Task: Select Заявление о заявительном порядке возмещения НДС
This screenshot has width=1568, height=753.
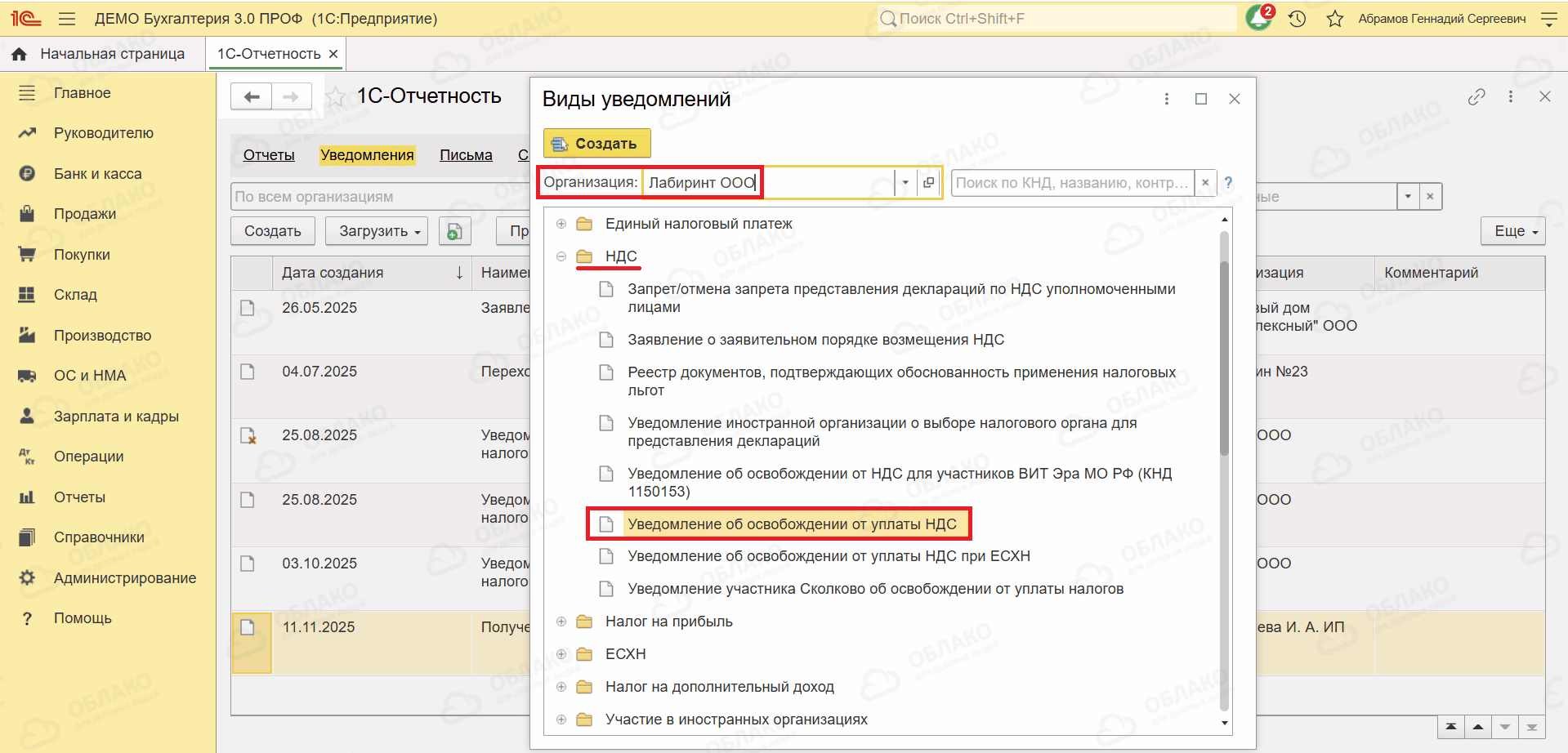Action: [x=815, y=340]
